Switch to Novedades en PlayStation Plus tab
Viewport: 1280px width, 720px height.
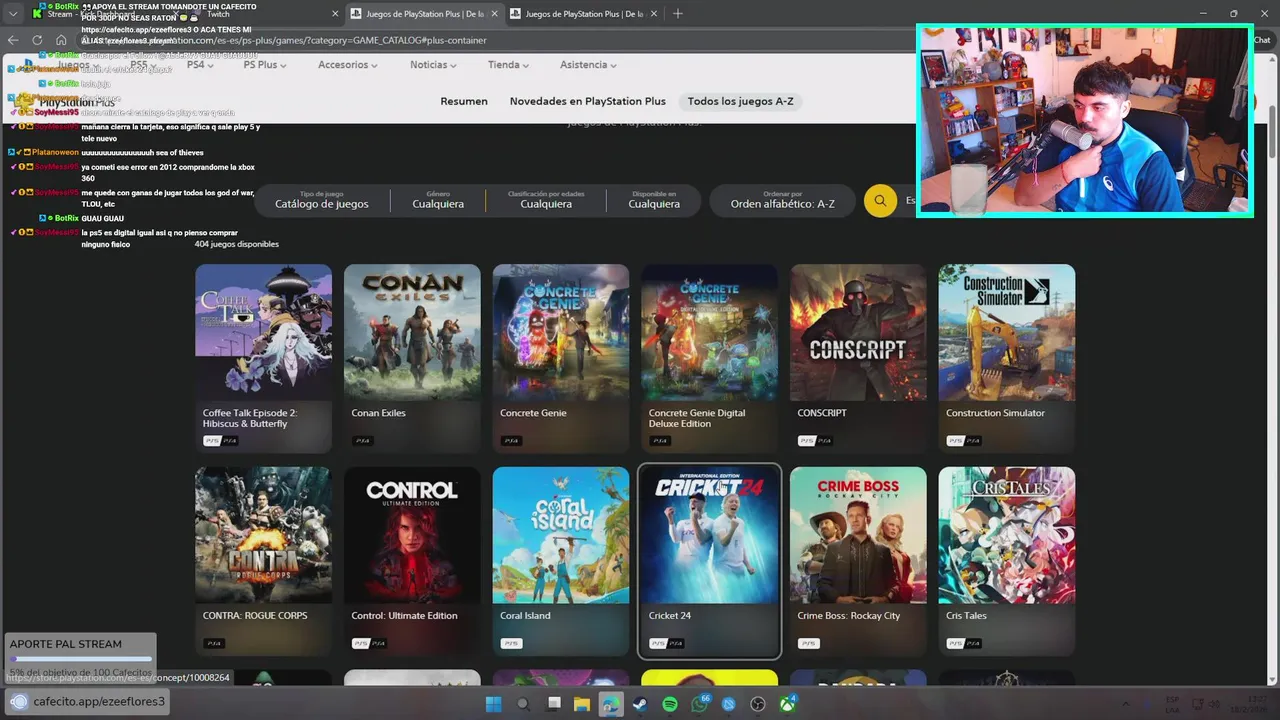pyautogui.click(x=587, y=101)
